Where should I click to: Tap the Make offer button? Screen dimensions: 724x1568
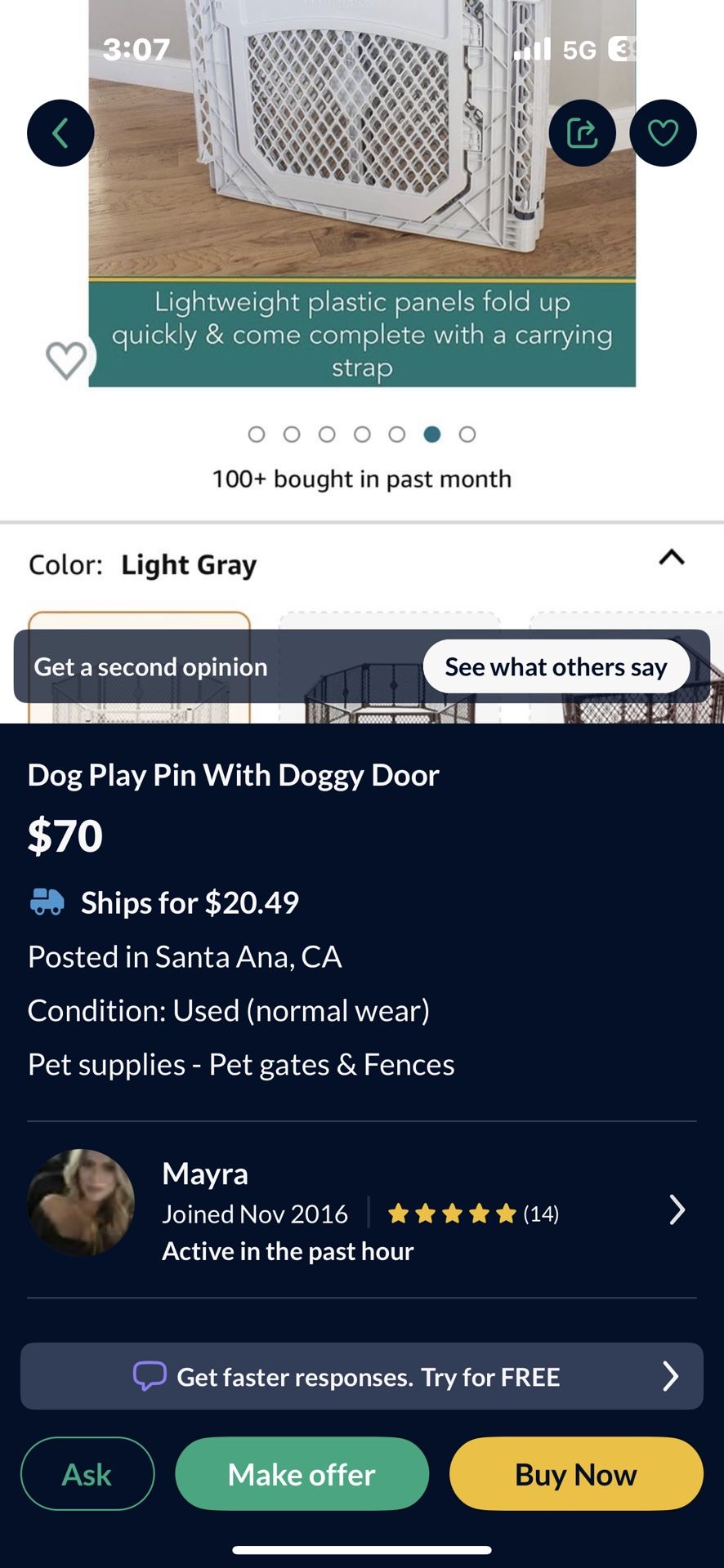click(x=302, y=1474)
